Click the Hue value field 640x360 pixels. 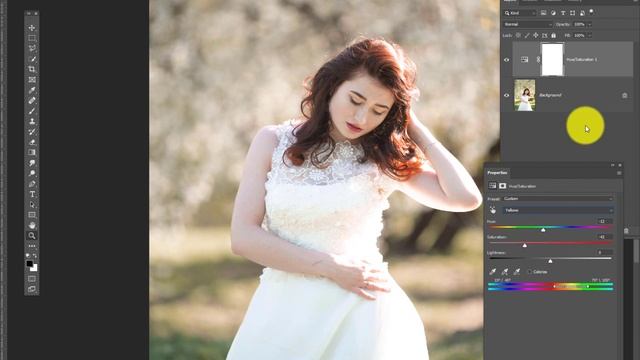click(x=604, y=221)
